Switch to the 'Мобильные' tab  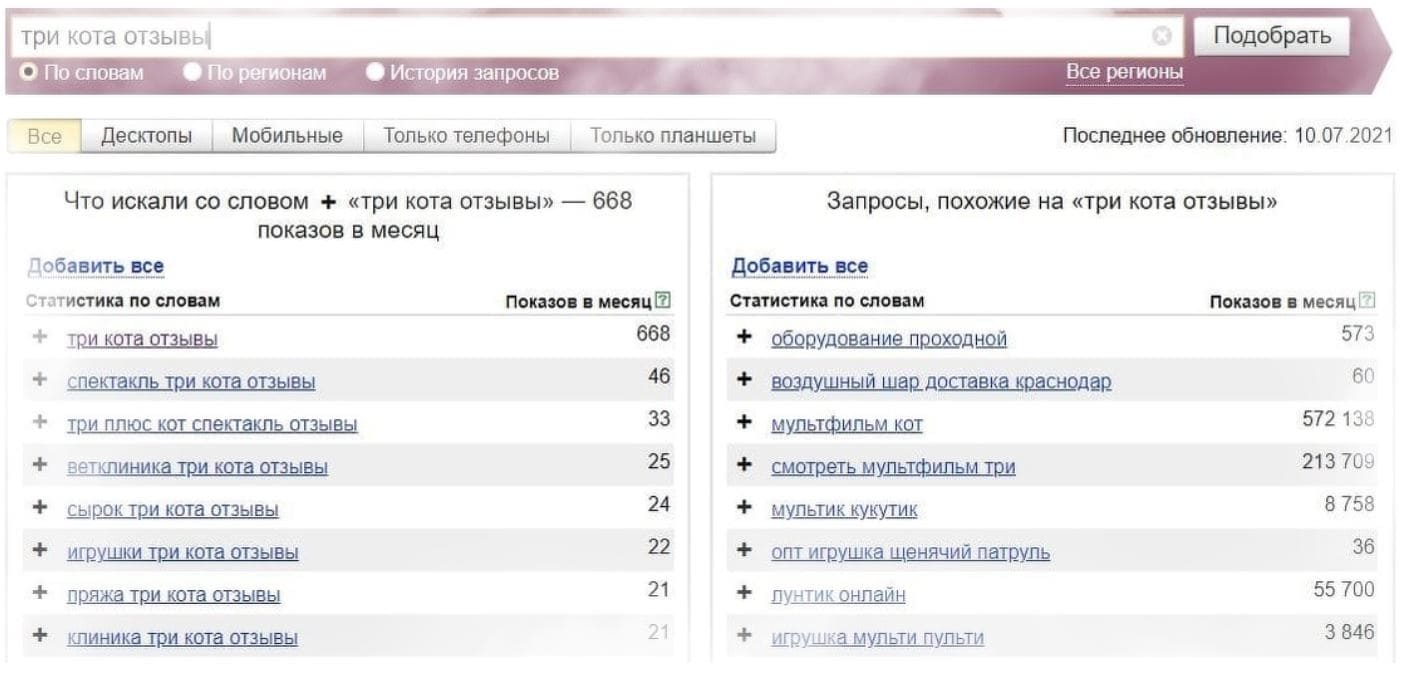pos(287,136)
